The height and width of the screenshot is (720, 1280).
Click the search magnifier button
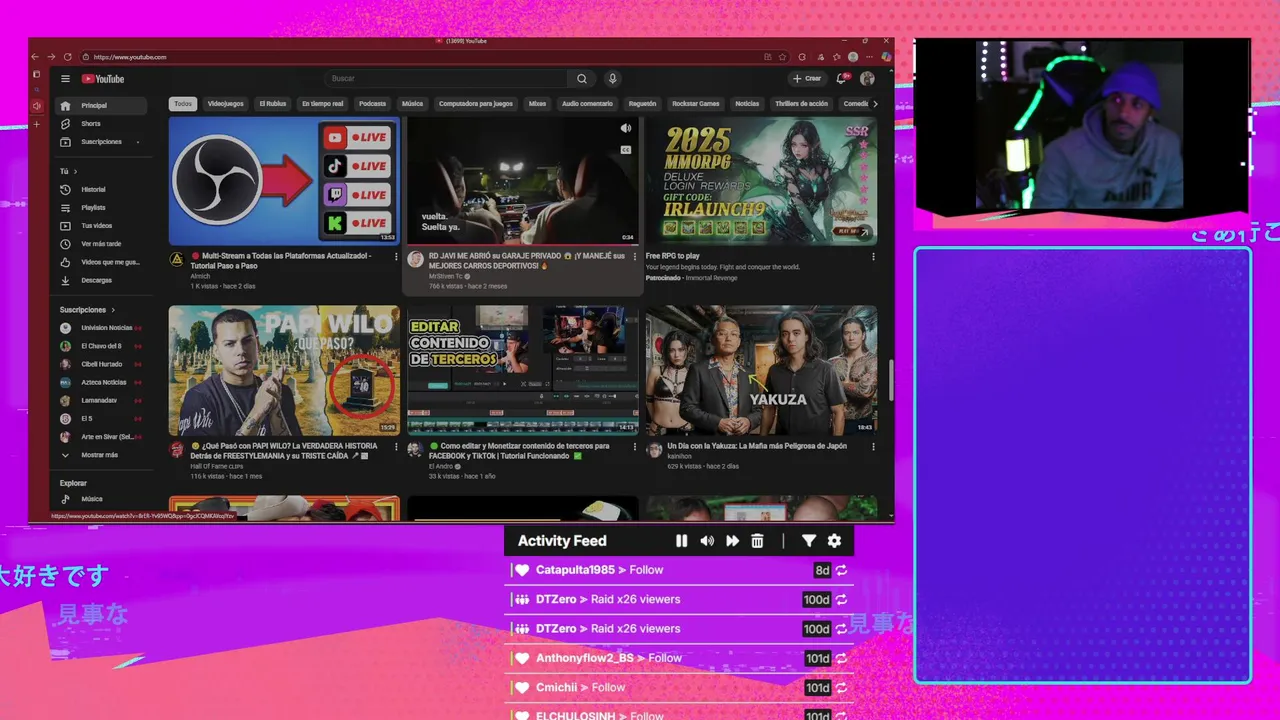(582, 78)
